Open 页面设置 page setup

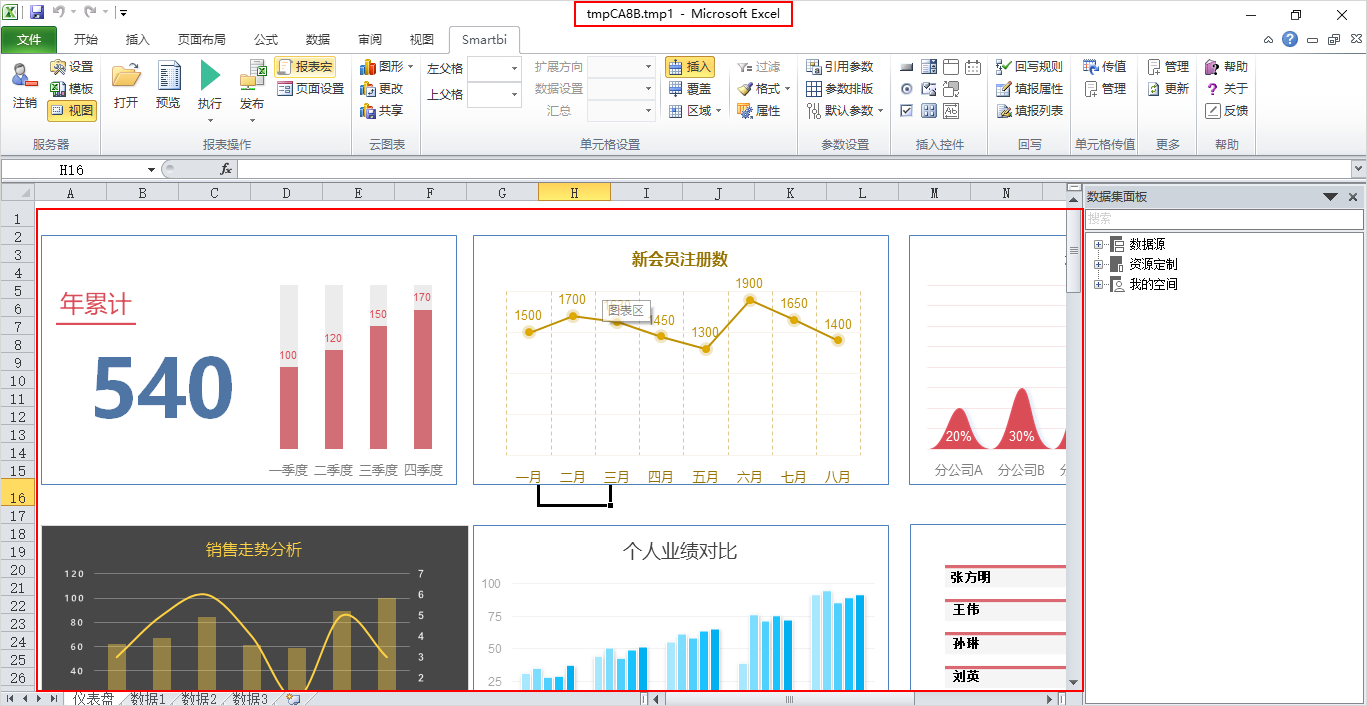coord(310,88)
